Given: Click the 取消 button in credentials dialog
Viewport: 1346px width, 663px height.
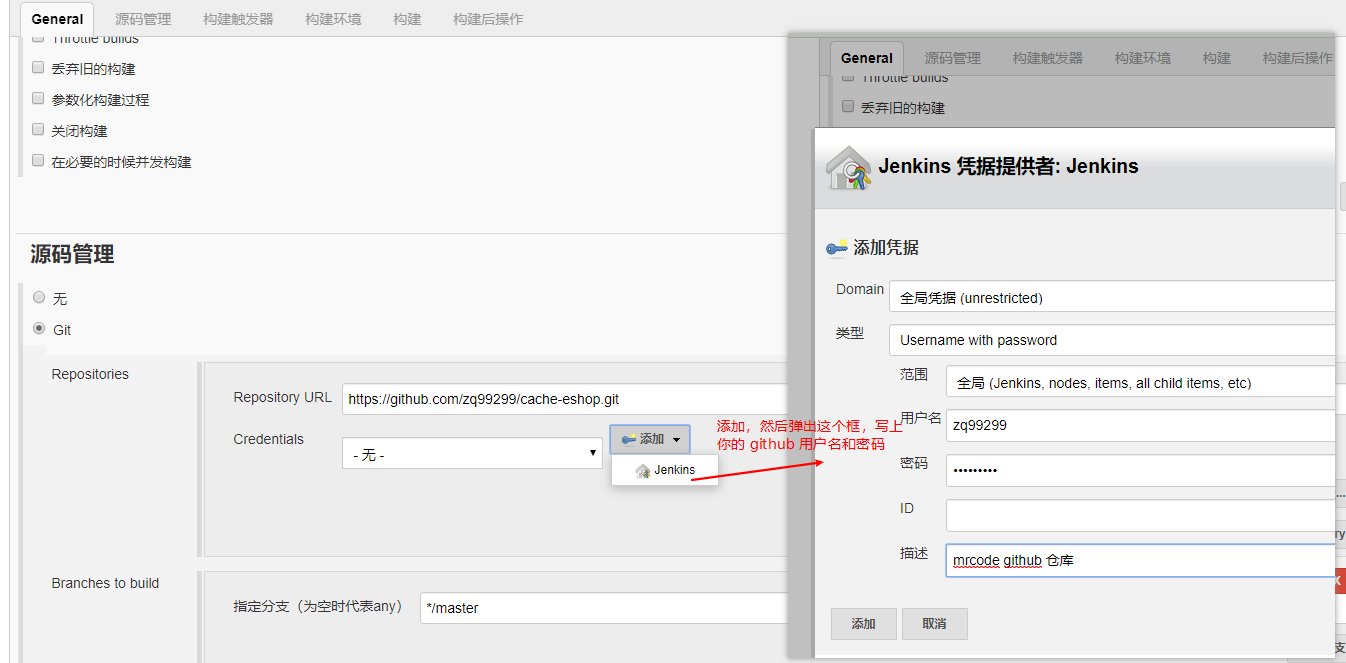Looking at the screenshot, I should (x=934, y=624).
